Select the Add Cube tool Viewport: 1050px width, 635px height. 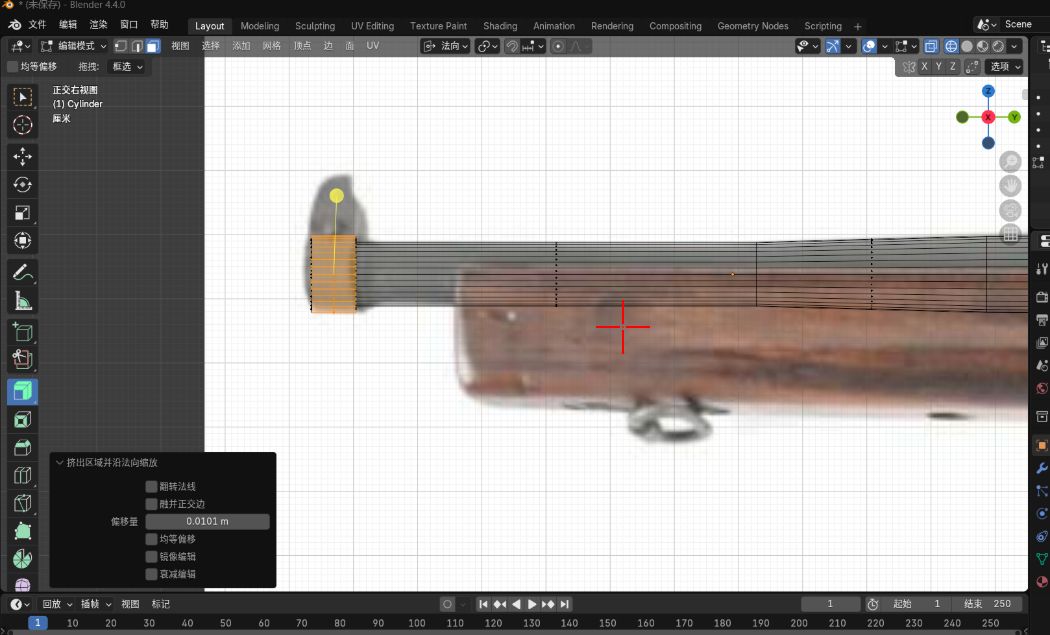click(22, 332)
